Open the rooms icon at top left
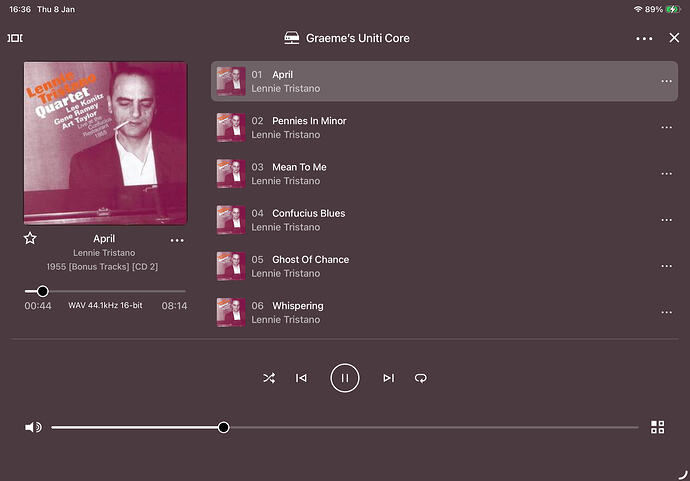690x481 pixels. 15,38
